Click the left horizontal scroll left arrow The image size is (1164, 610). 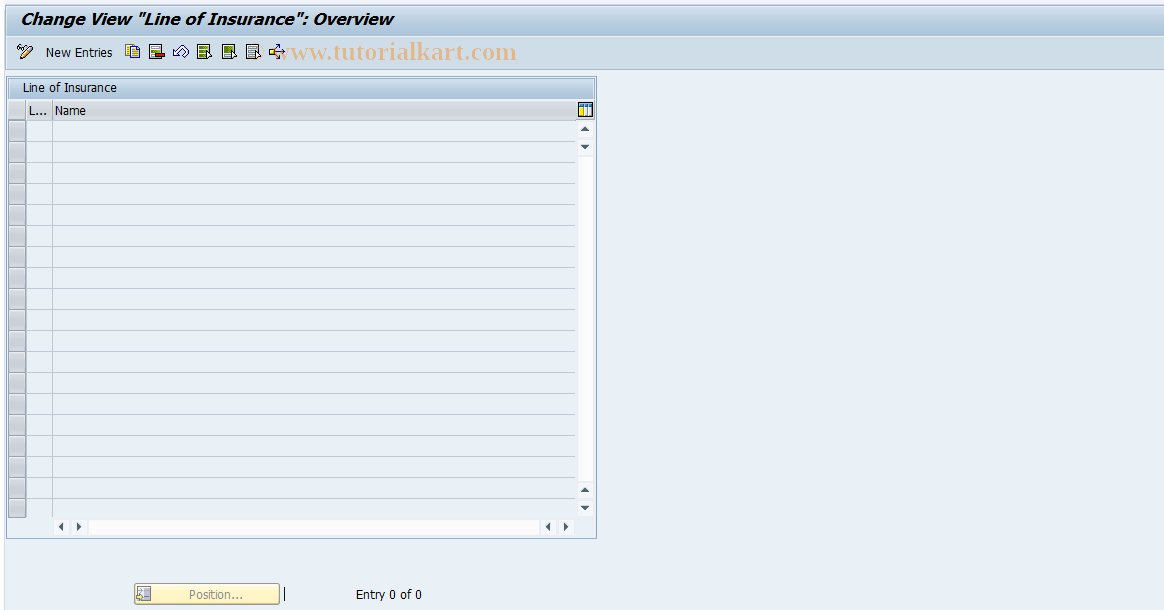[61, 527]
